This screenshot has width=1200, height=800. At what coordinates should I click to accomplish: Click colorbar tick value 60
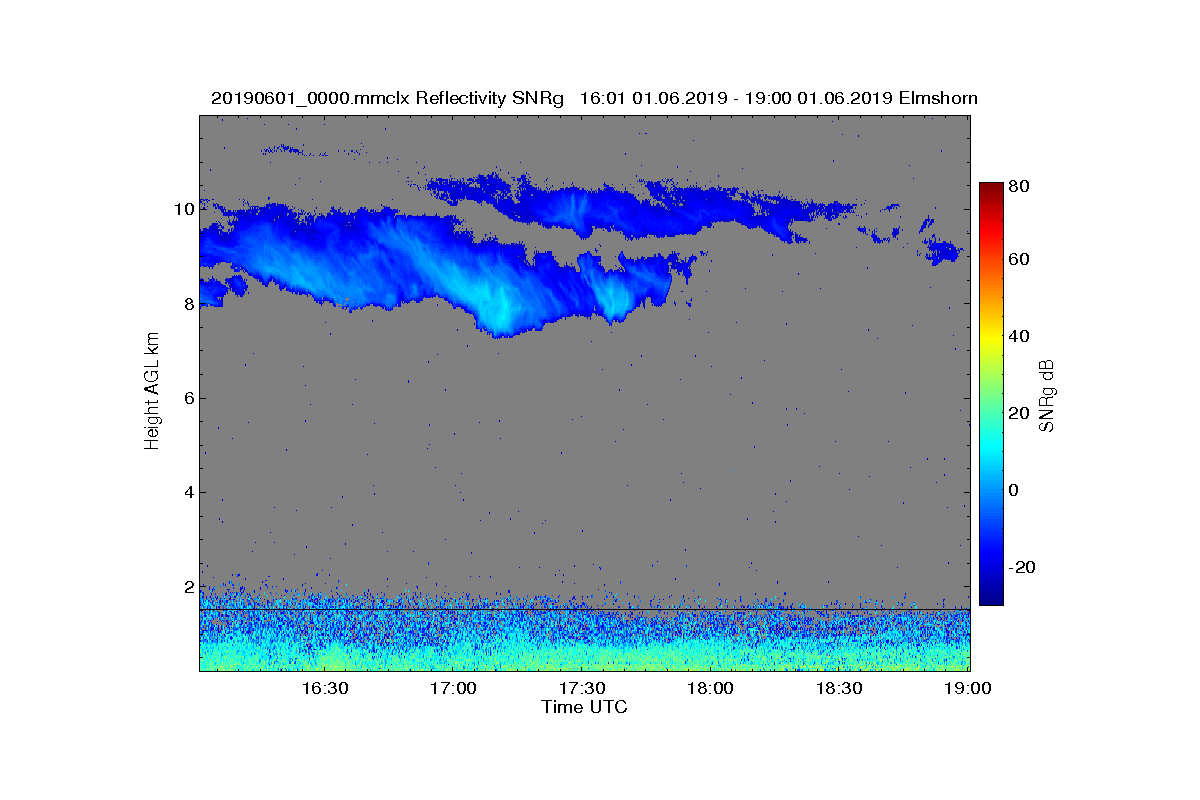1021,260
